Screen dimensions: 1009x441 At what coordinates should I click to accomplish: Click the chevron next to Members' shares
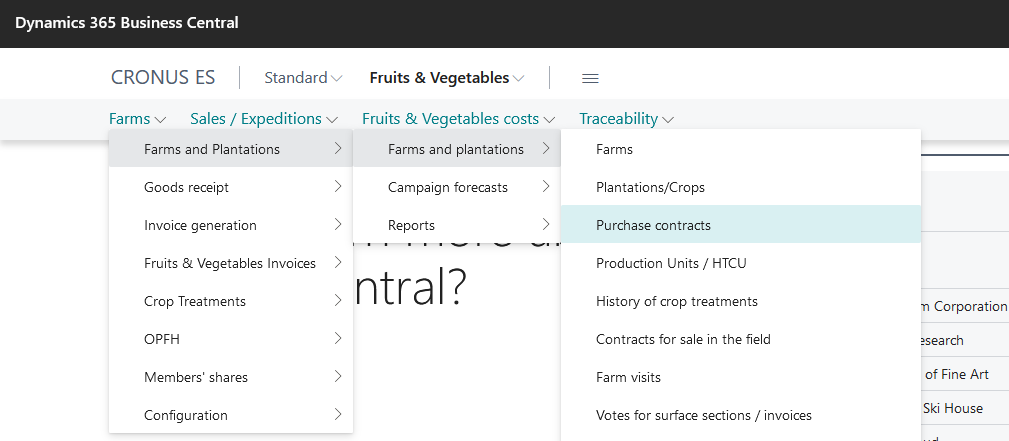coord(338,377)
